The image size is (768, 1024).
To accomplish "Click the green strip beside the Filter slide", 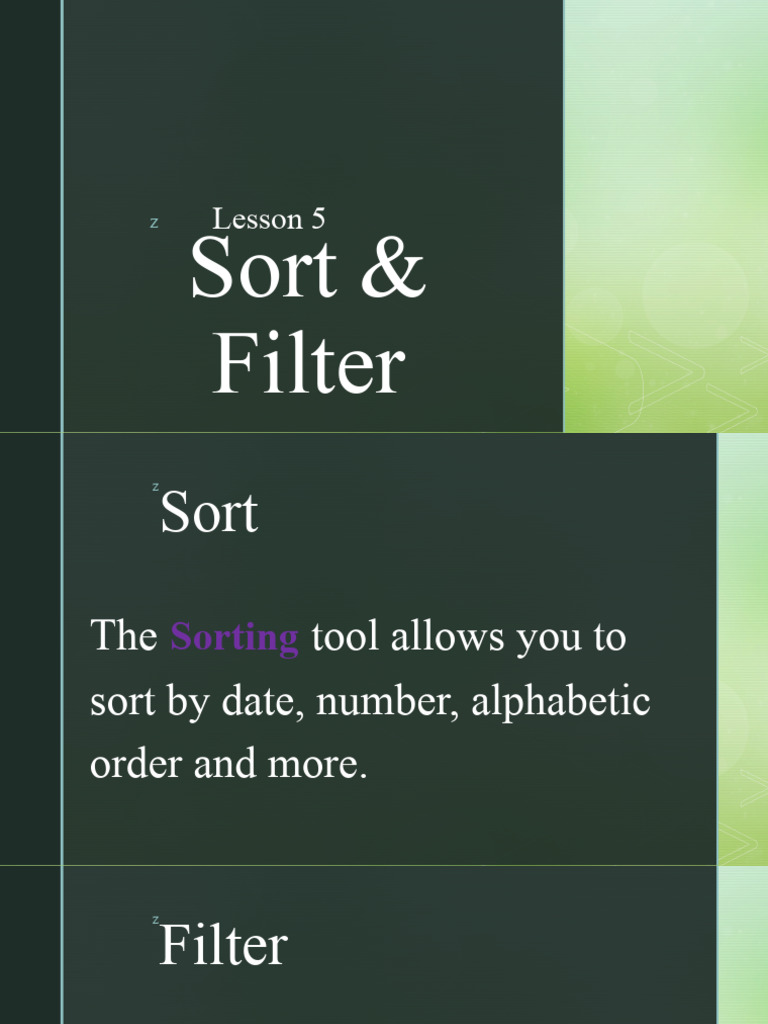I will tap(743, 945).
